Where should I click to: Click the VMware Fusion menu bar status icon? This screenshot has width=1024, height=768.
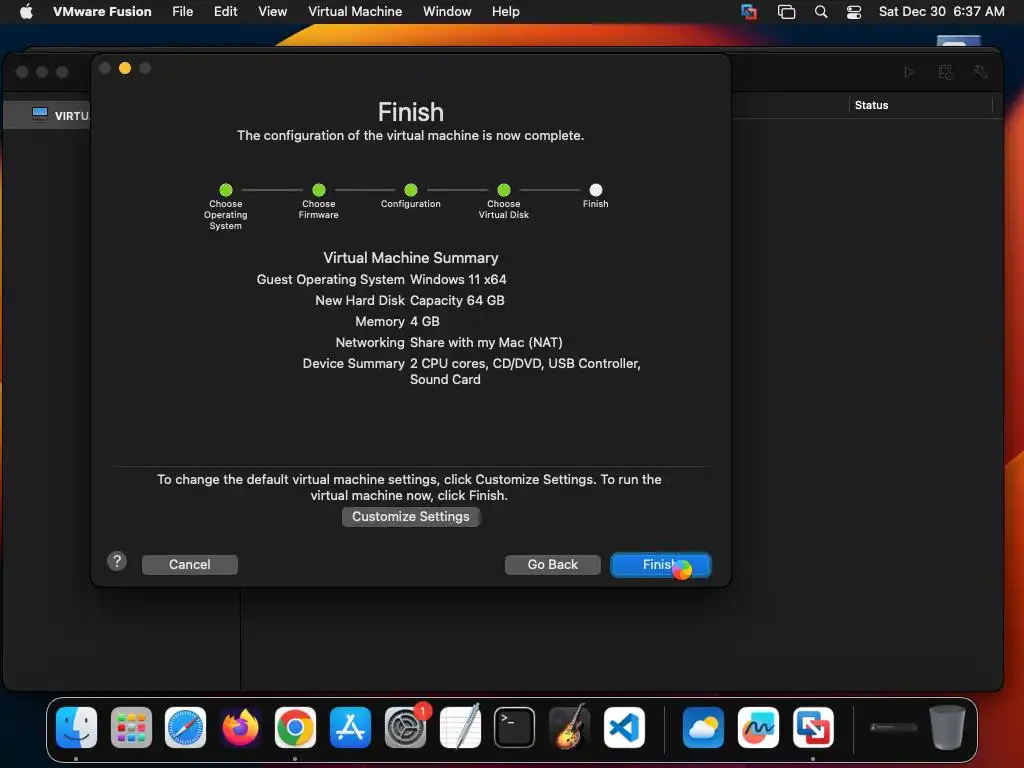[x=749, y=11]
